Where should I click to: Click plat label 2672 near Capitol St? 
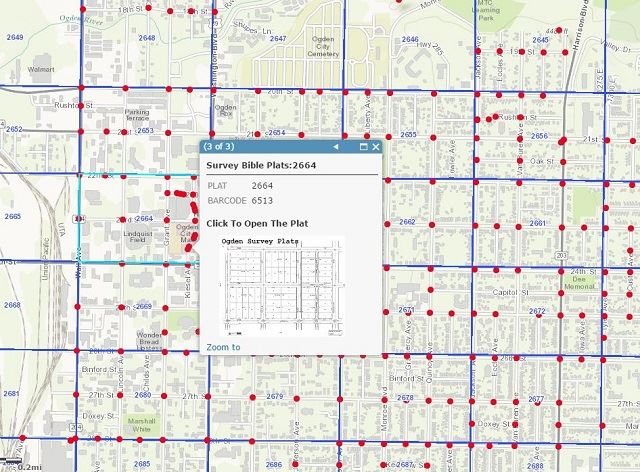[x=538, y=311]
